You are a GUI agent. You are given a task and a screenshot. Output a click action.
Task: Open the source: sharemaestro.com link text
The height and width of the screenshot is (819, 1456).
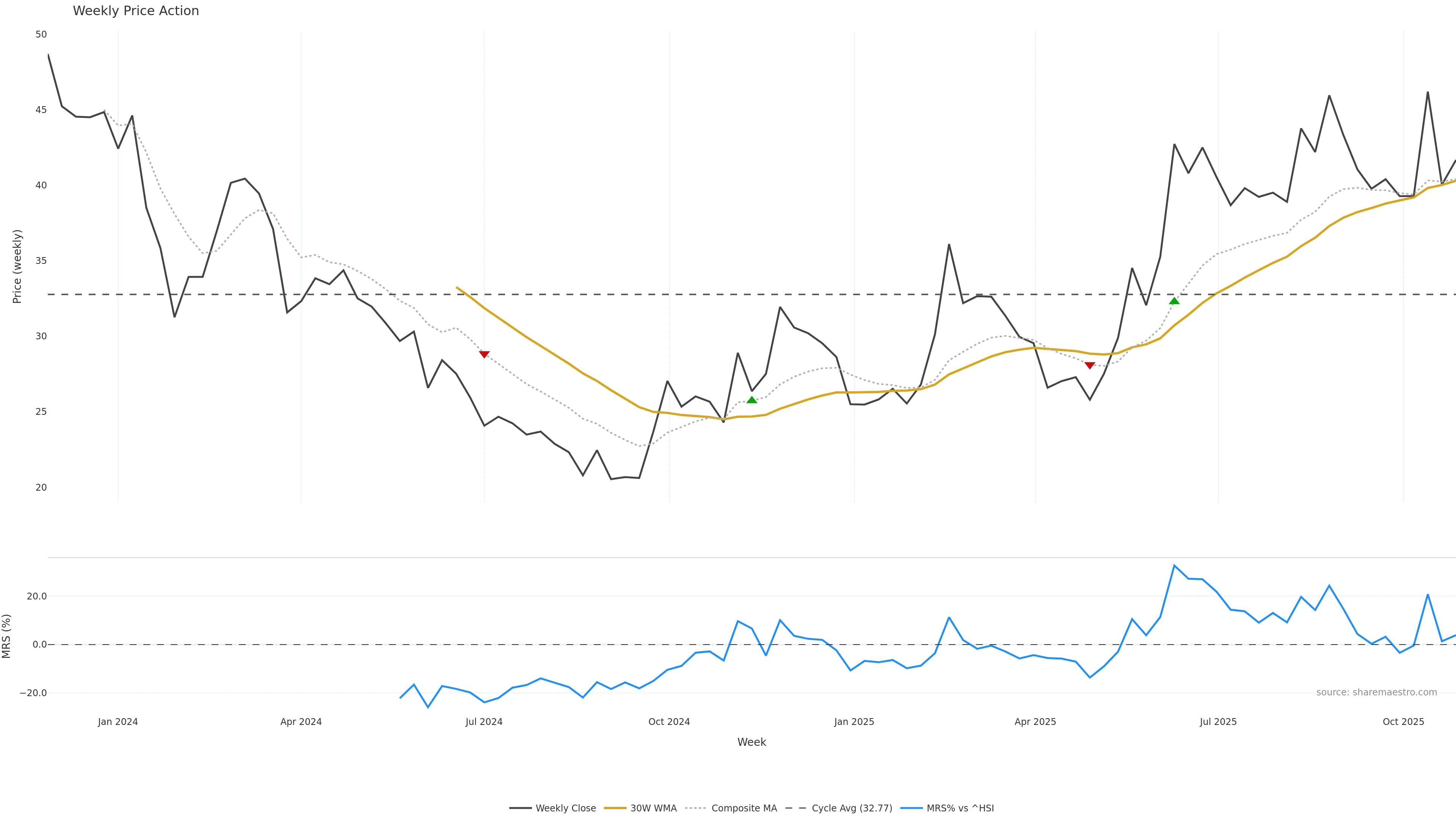[1376, 692]
